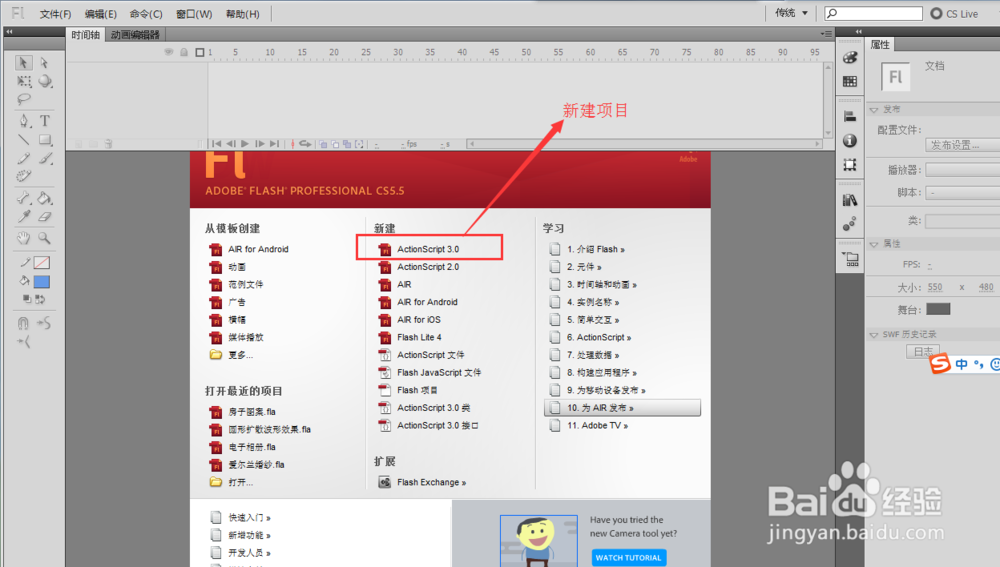This screenshot has height=567, width=1000.
Task: Select the Text tool
Action: [x=45, y=121]
